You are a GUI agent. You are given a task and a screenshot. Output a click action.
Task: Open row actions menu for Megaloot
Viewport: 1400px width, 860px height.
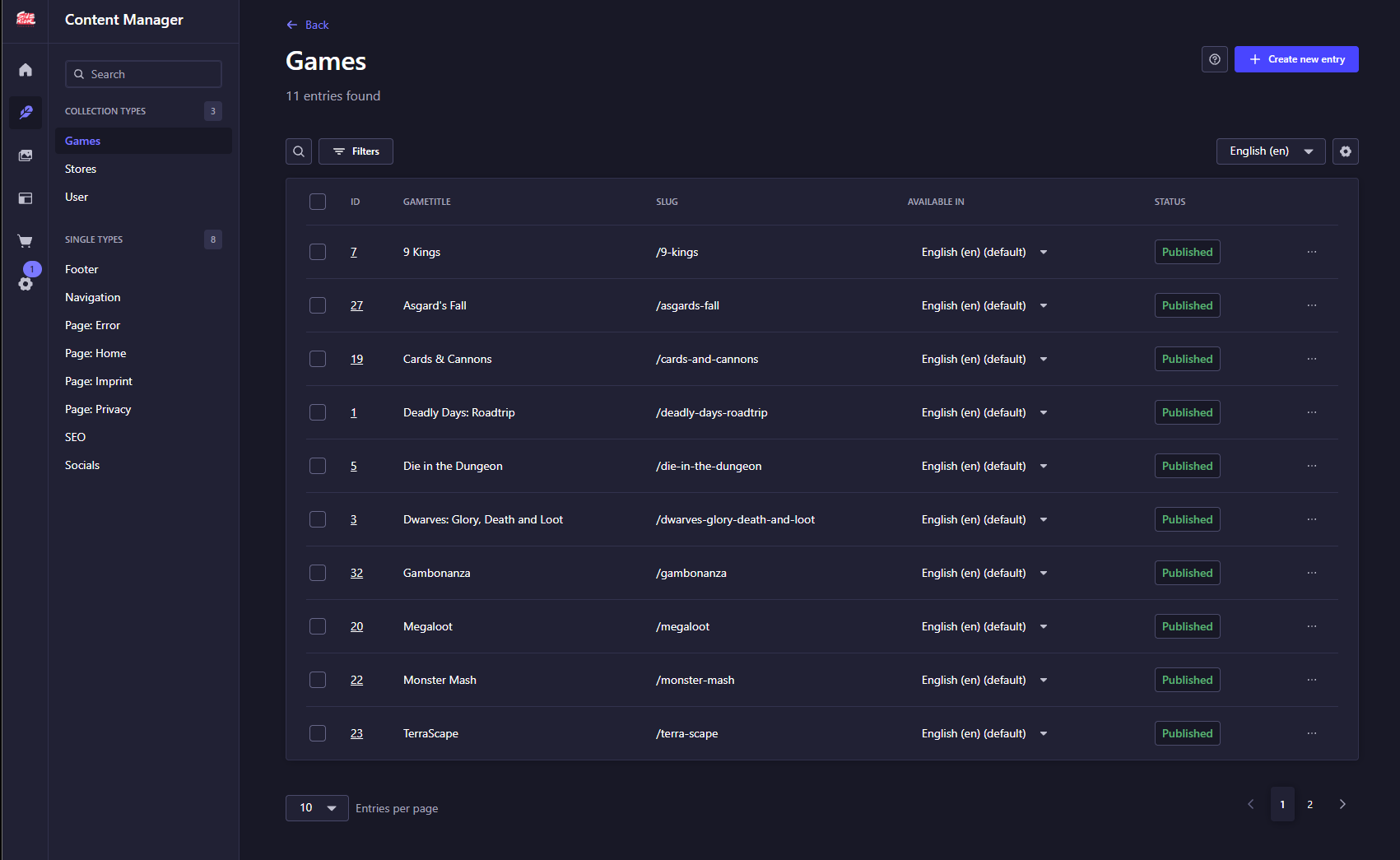pyautogui.click(x=1312, y=626)
